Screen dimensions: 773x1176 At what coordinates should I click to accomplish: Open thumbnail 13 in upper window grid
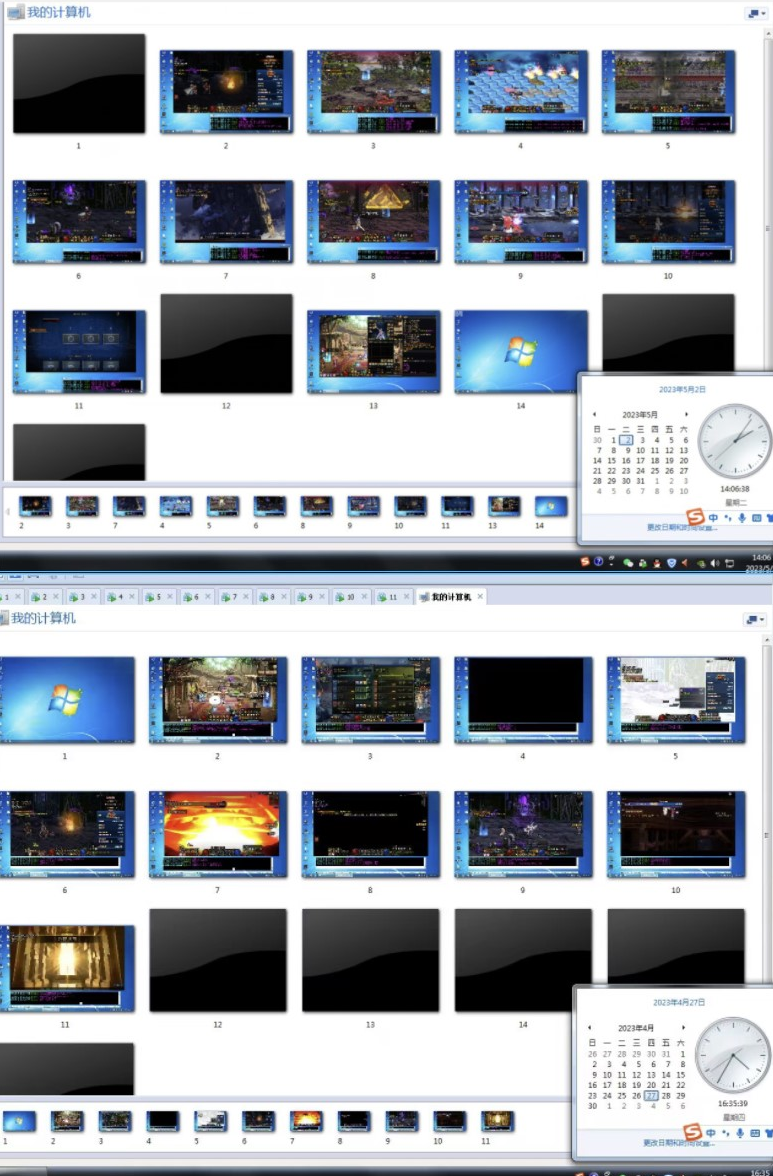pos(373,351)
